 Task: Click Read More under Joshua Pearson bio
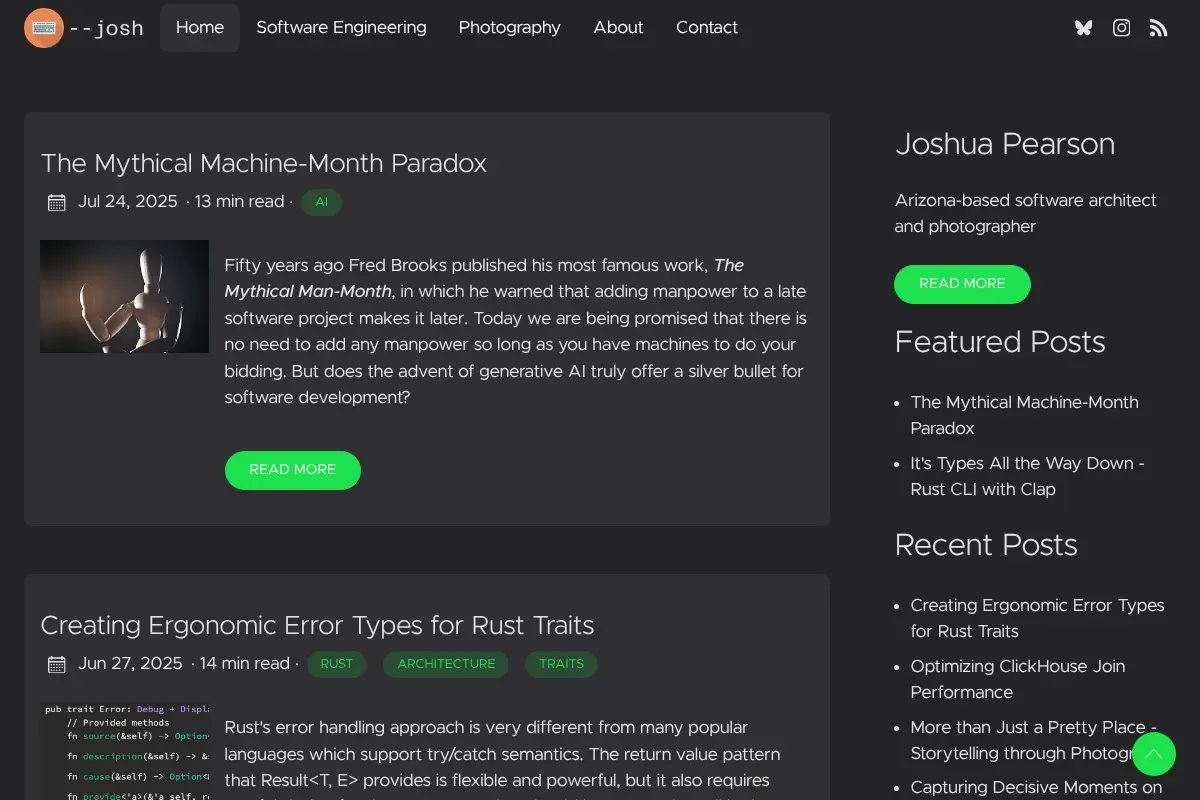point(962,284)
